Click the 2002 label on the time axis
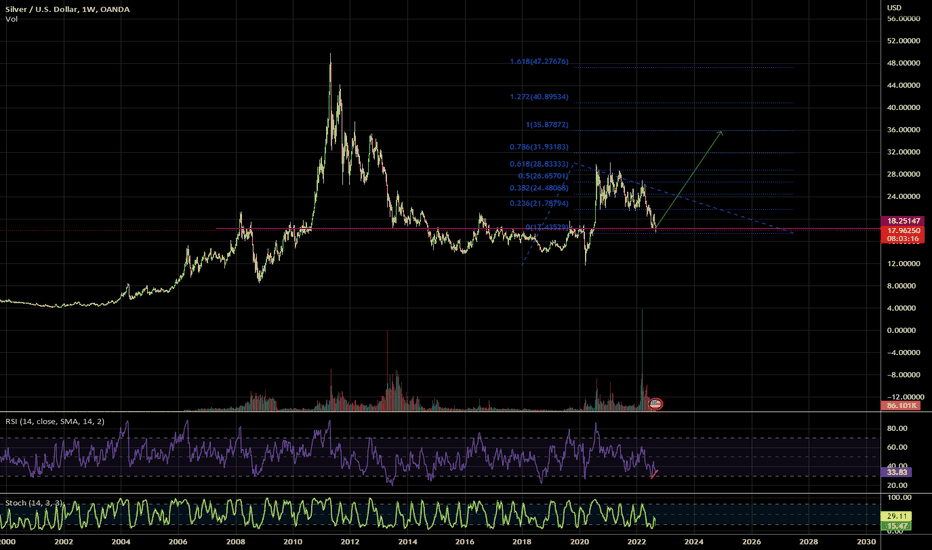Screen dimensions: 932x550 [x=64, y=542]
